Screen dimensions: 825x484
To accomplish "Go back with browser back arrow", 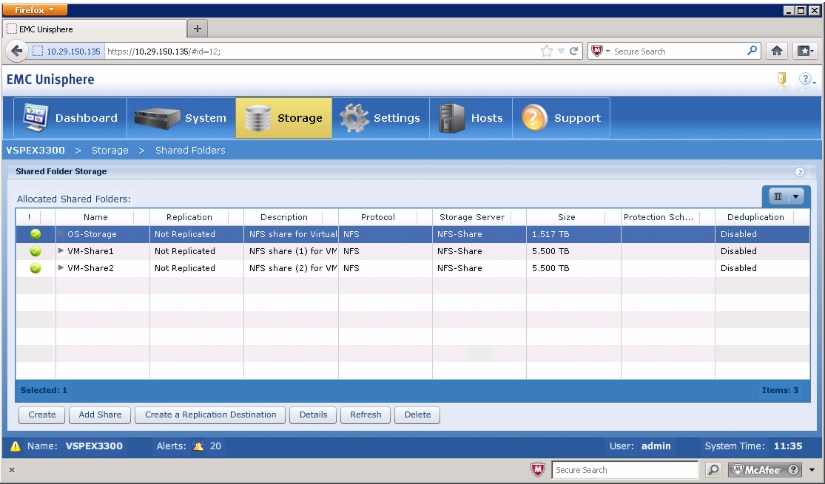I will 16,51.
